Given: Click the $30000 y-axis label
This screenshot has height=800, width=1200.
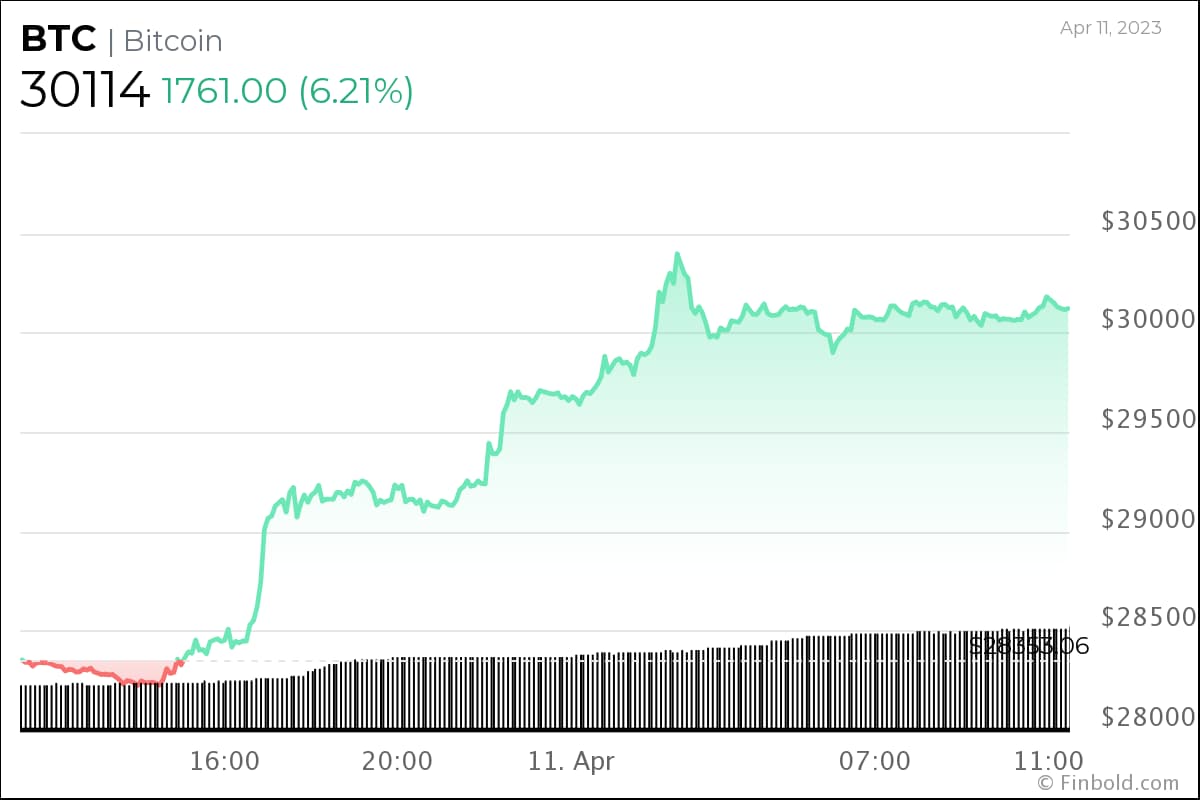Looking at the screenshot, I should pos(1148,320).
